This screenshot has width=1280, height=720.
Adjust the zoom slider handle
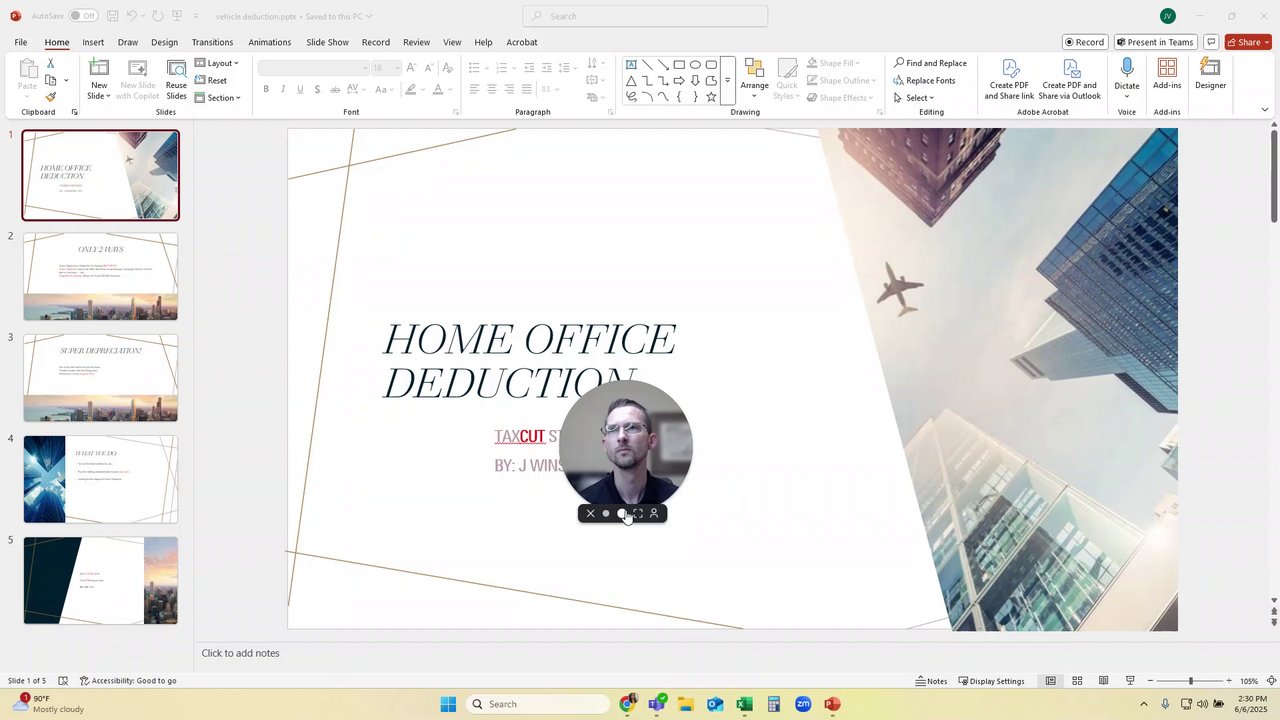click(1190, 681)
